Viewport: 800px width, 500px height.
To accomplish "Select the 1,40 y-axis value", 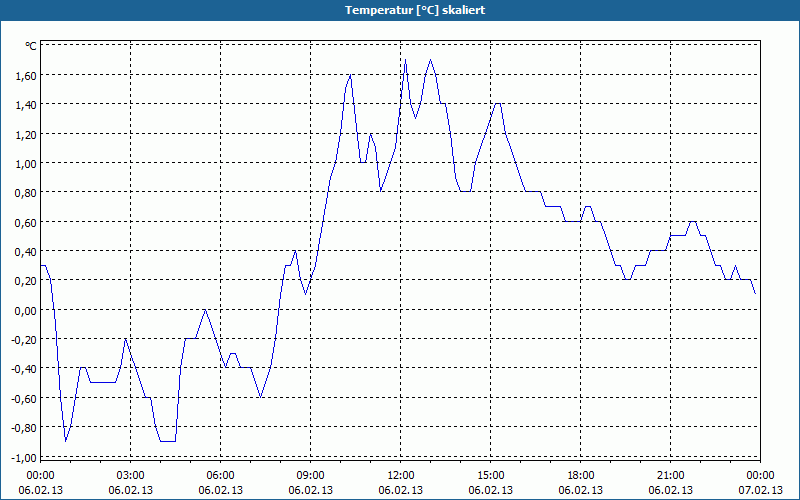I will click(x=27, y=105).
